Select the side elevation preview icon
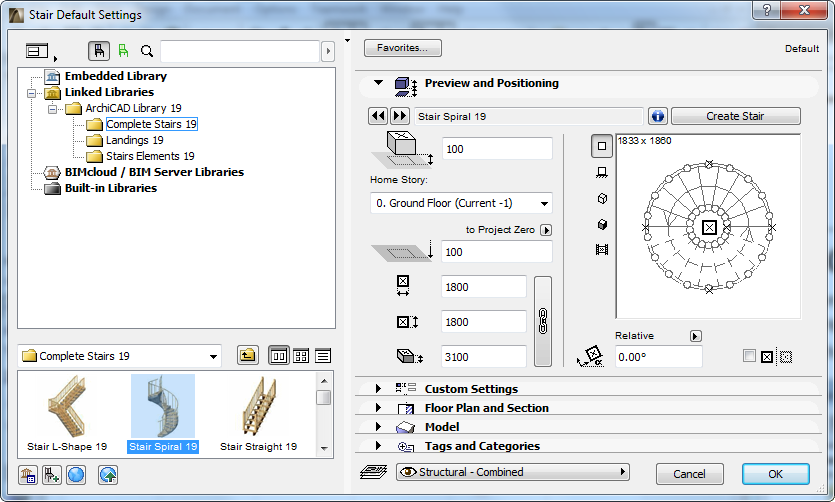 coord(602,172)
